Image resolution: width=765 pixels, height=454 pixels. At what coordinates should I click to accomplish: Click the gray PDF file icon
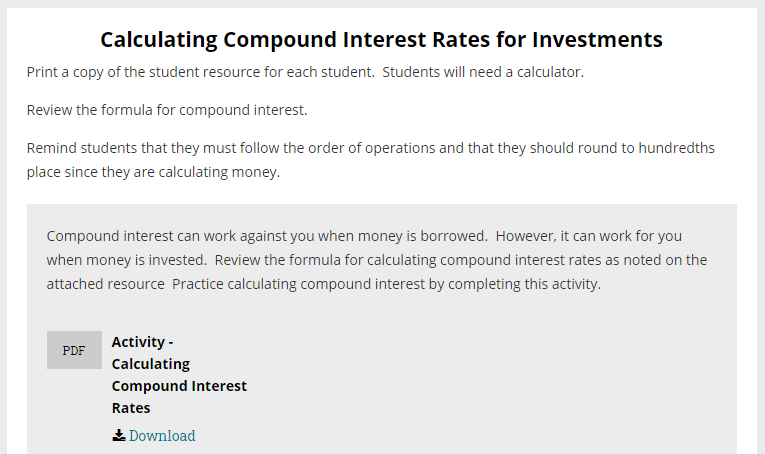click(74, 350)
